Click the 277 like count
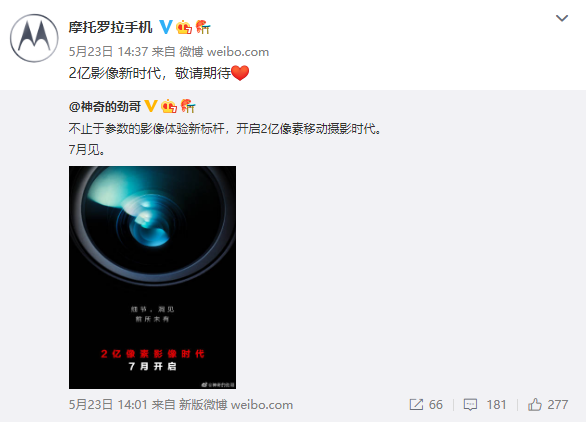This screenshot has width=586, height=422. pos(558,404)
